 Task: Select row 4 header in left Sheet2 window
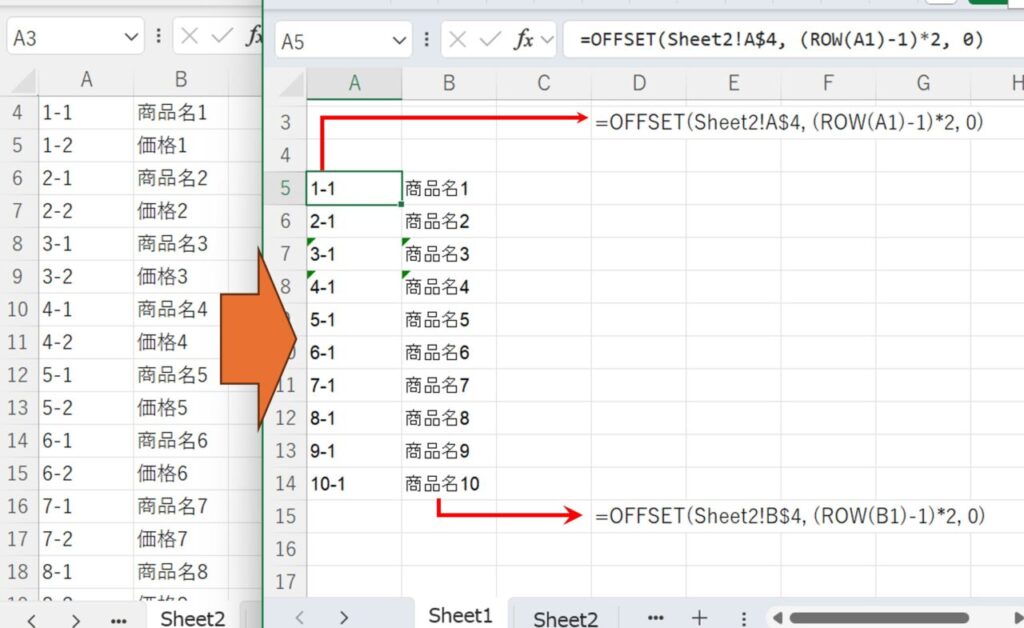[18, 112]
